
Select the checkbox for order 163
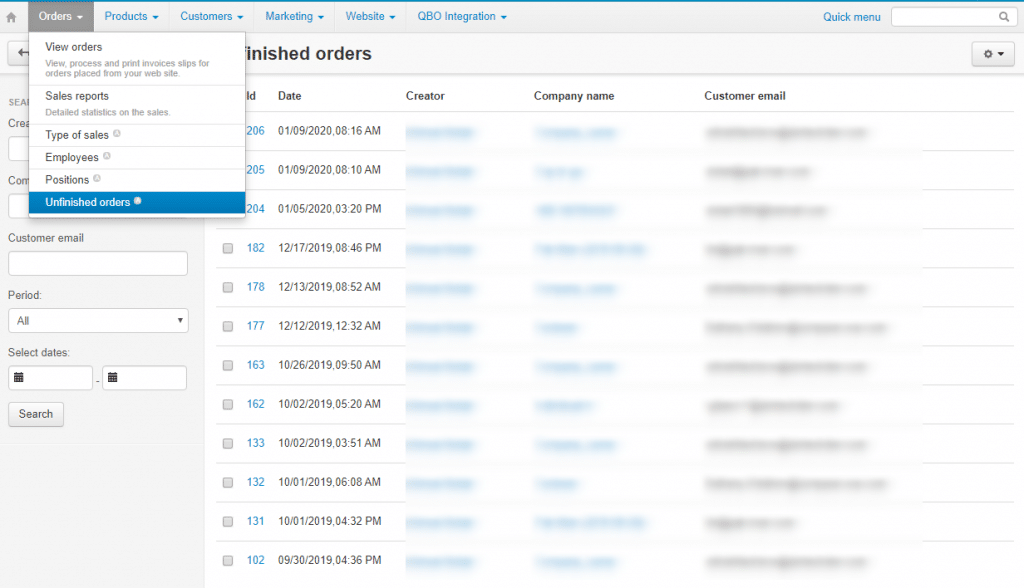coord(228,365)
